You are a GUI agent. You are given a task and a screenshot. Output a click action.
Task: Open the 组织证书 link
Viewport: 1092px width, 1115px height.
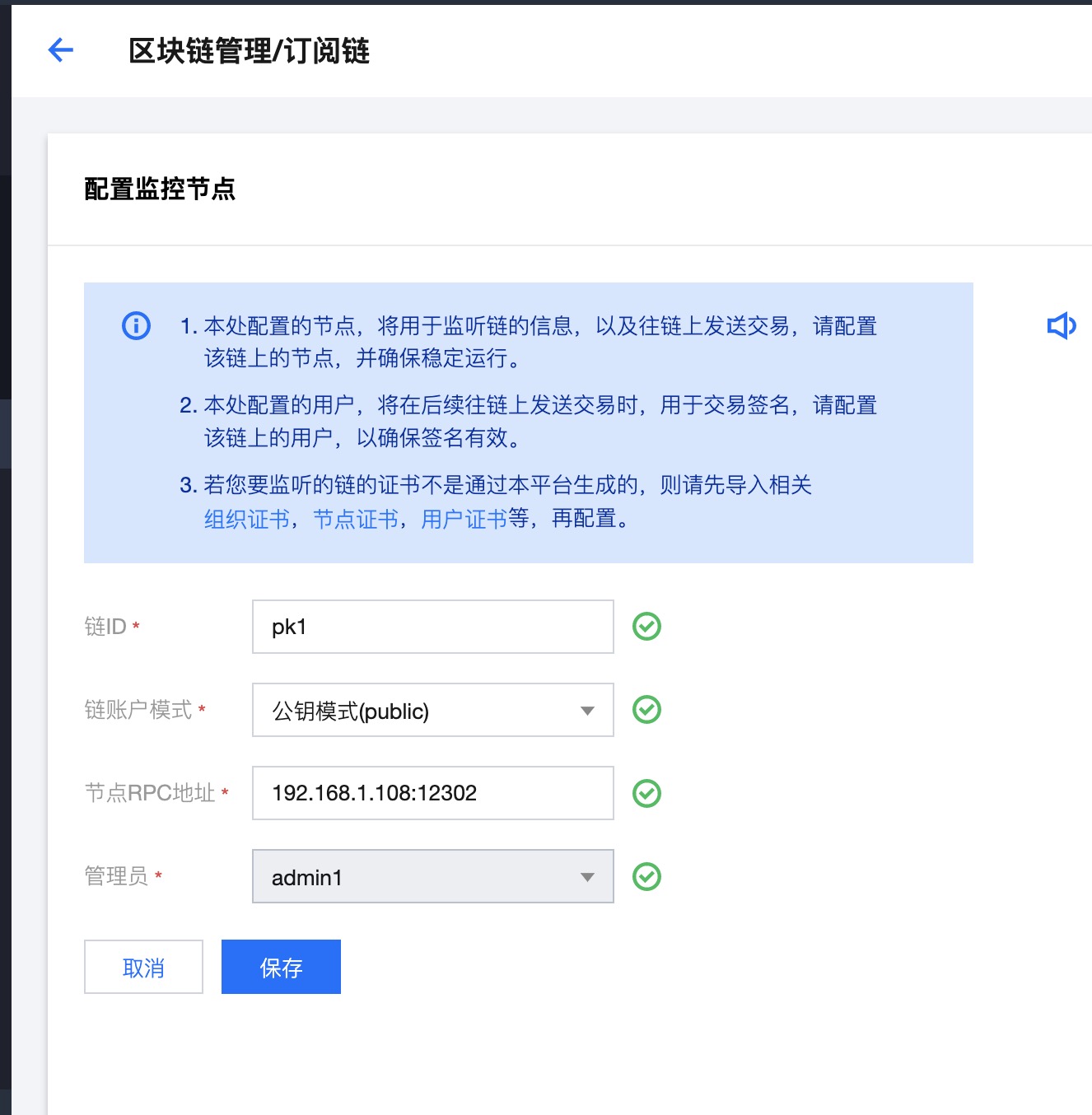click(247, 519)
